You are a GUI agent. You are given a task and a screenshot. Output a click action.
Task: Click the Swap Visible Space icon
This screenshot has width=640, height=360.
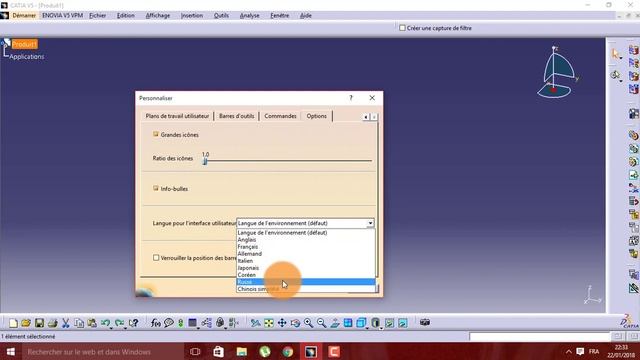pyautogui.click(x=402, y=323)
